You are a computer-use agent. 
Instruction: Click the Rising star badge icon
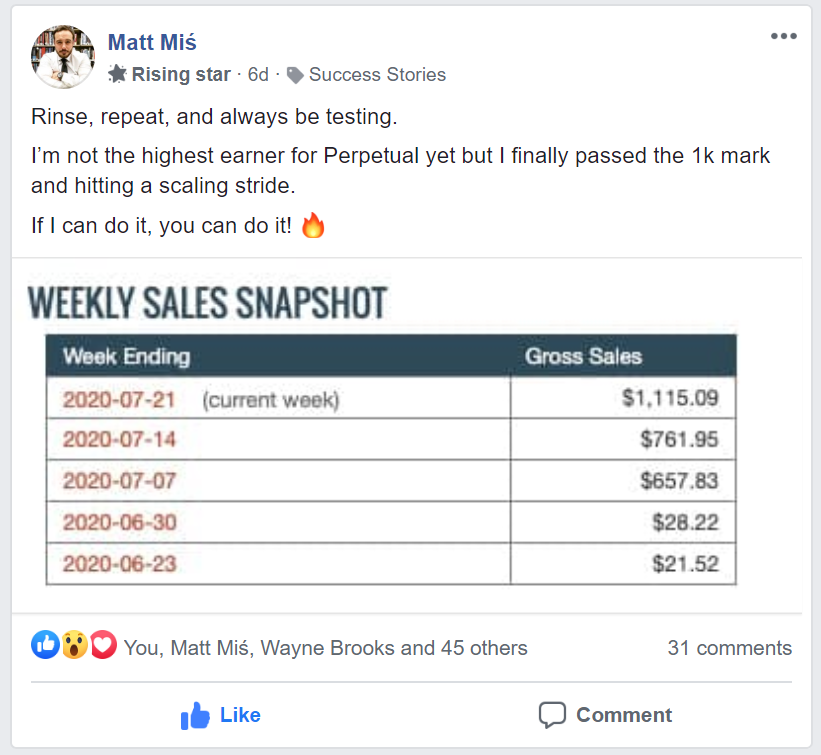point(117,74)
